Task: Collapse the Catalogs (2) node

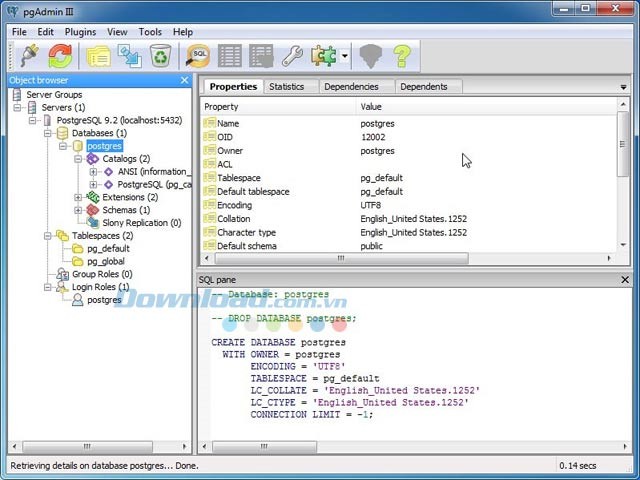Action: [x=78, y=159]
